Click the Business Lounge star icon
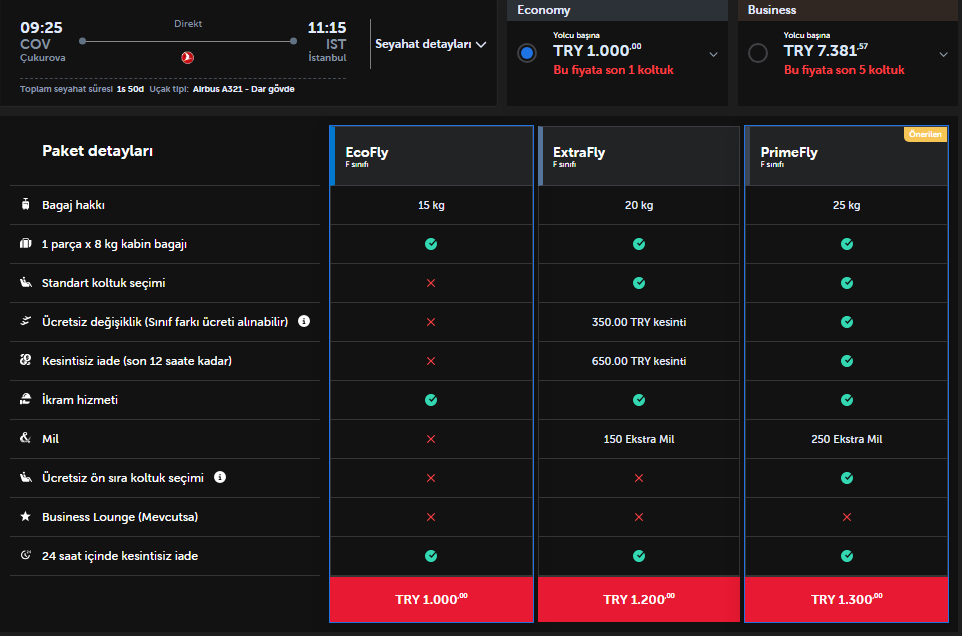The width and height of the screenshot is (962, 636). coord(25,517)
